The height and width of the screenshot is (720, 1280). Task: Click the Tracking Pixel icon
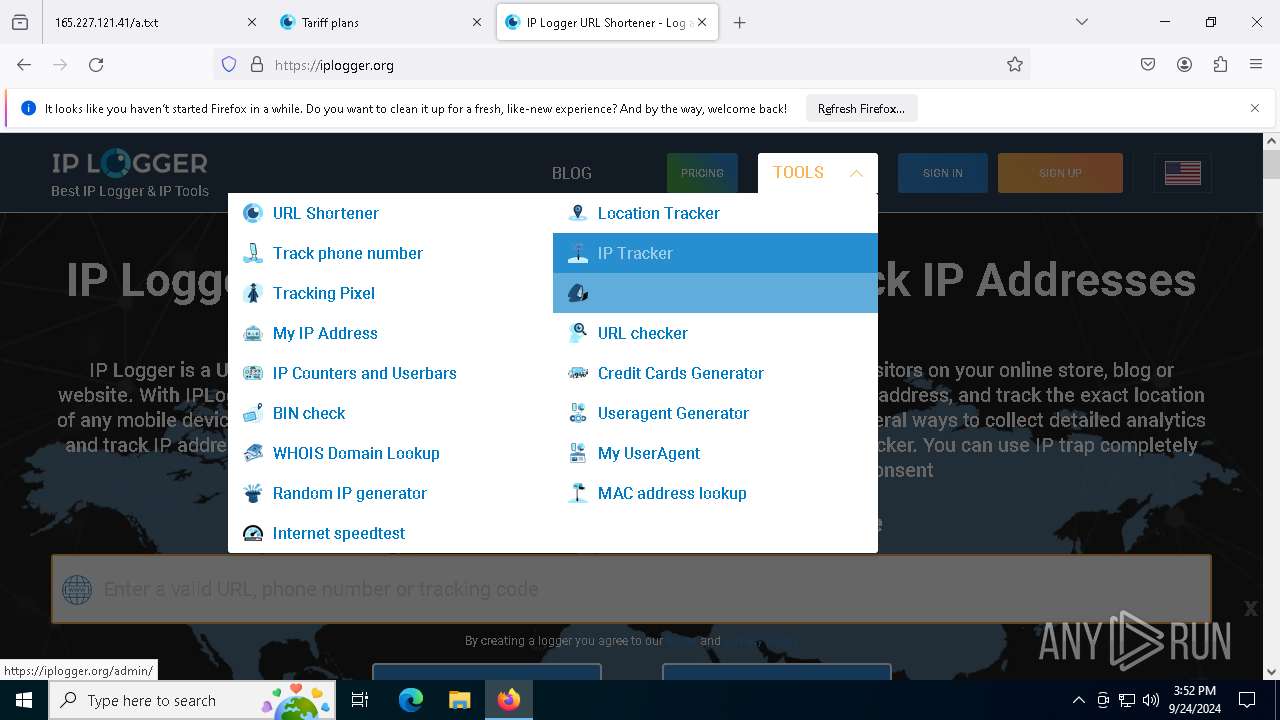pos(253,293)
